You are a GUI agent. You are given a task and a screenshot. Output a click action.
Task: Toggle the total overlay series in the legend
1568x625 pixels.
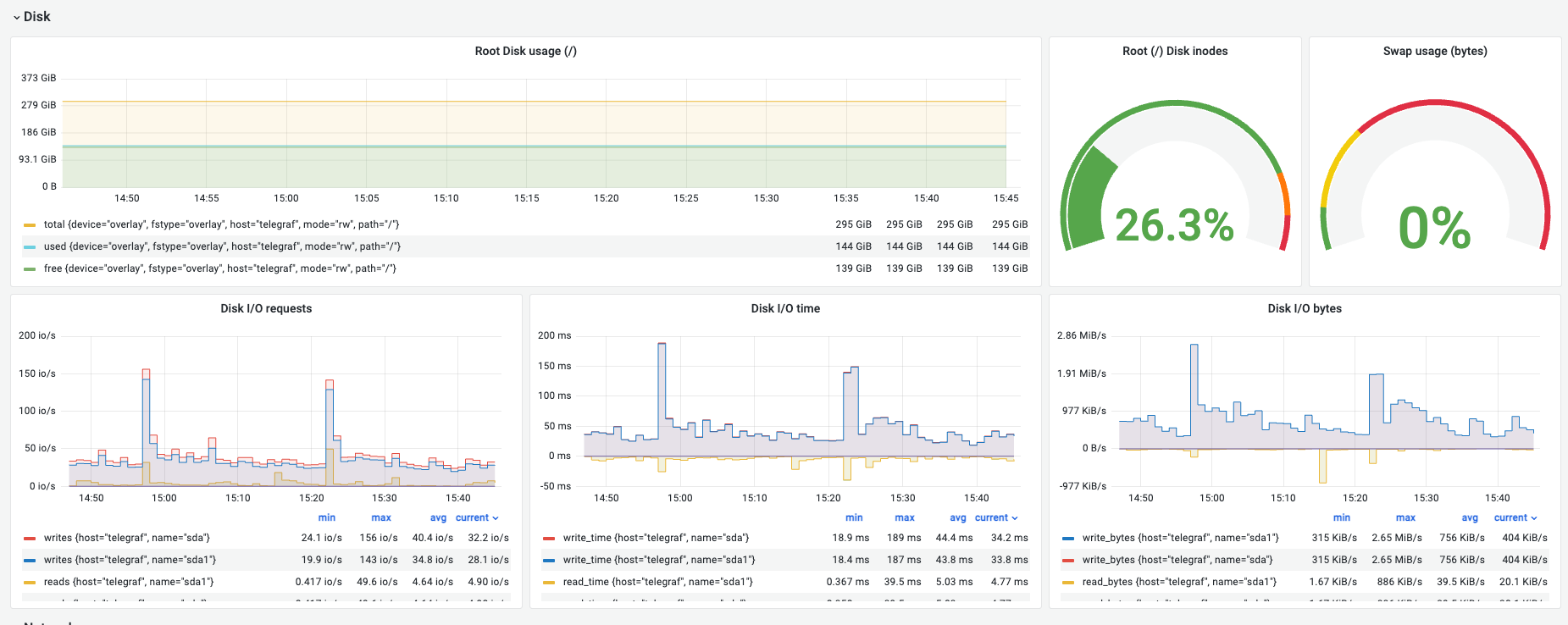point(221,224)
